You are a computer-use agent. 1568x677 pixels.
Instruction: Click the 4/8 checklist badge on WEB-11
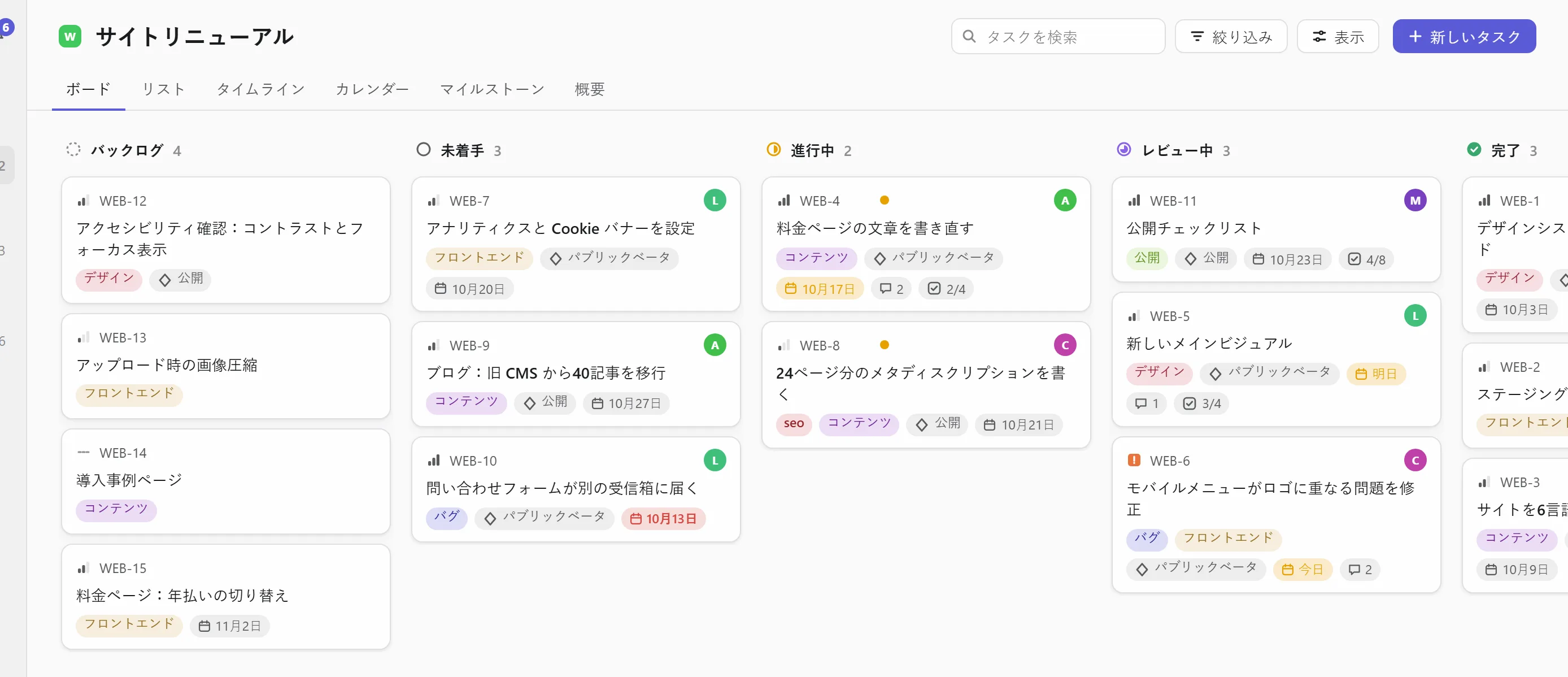pos(1366,259)
